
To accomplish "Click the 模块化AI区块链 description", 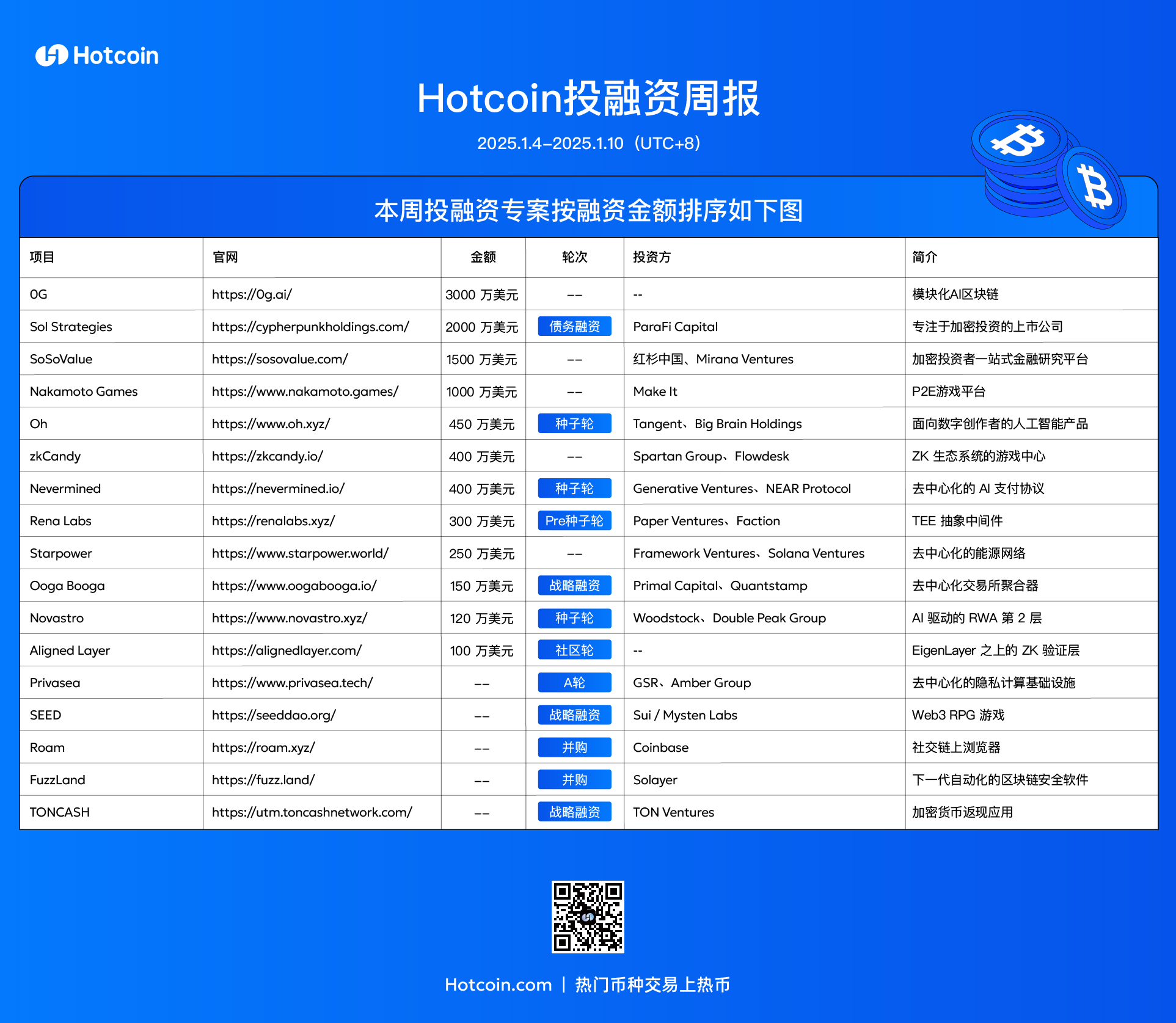I will (955, 294).
